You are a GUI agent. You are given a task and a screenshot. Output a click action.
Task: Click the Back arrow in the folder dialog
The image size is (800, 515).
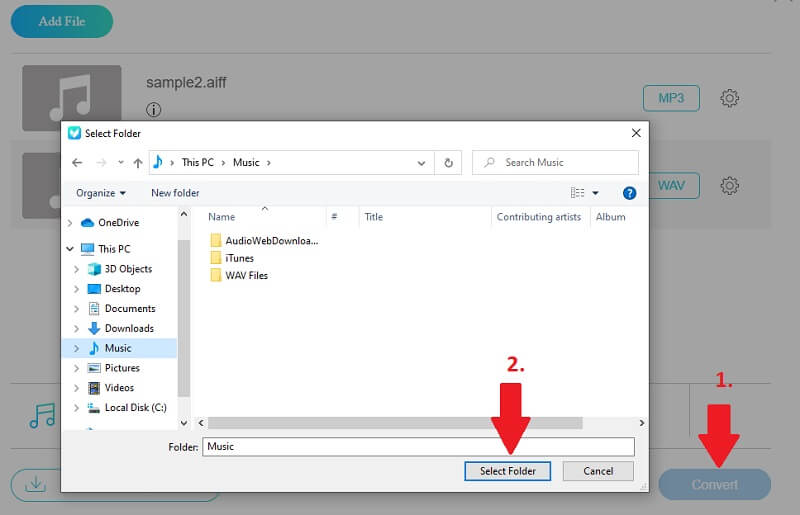(77, 163)
